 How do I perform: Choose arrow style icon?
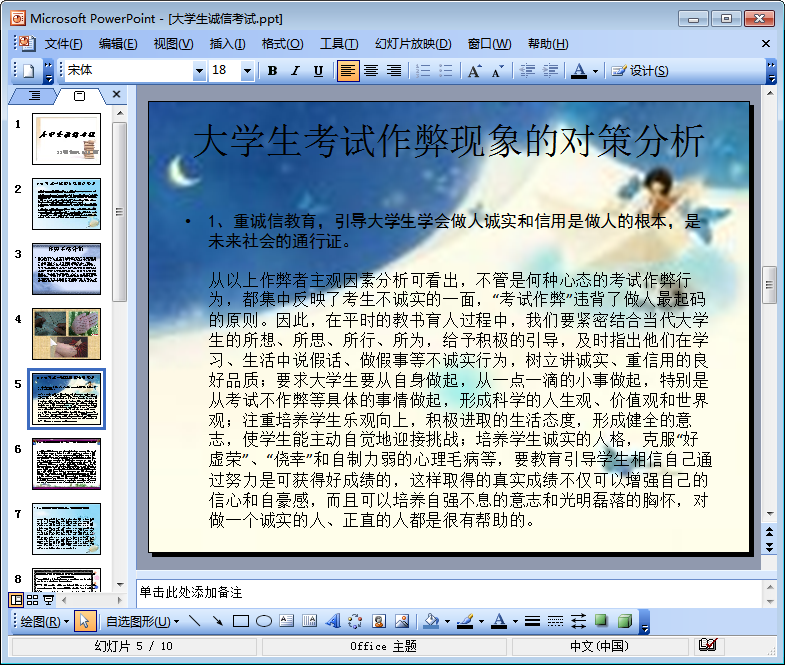click(x=578, y=621)
